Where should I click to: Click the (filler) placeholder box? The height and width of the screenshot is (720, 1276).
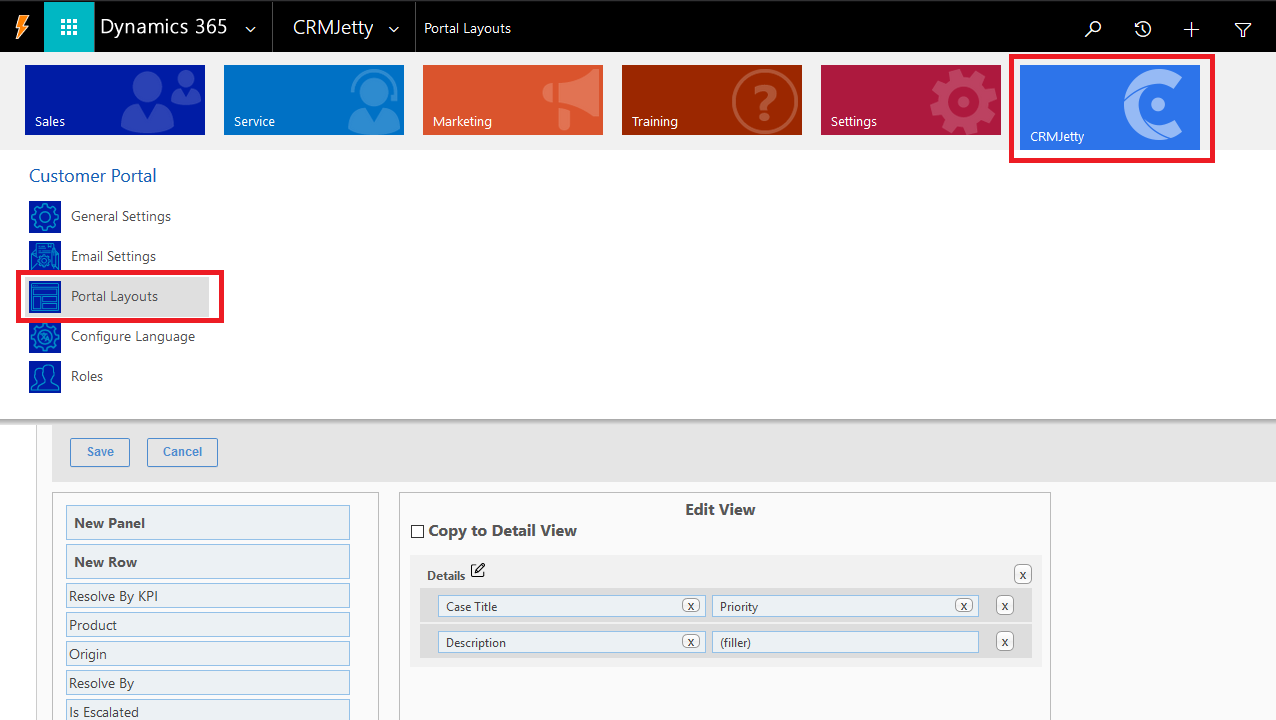pyautogui.click(x=845, y=642)
